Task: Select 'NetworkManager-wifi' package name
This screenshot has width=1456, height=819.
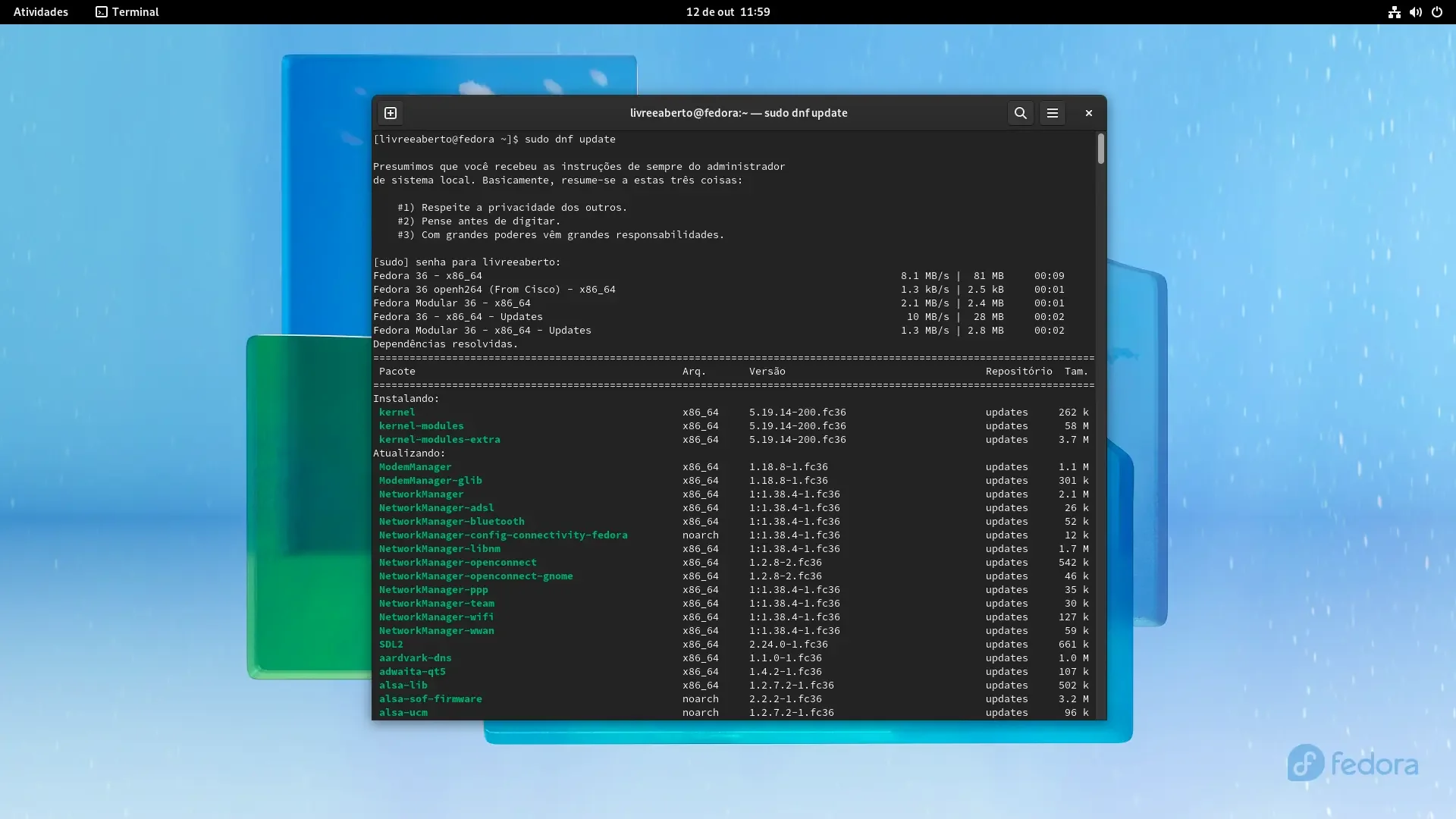Action: click(437, 617)
